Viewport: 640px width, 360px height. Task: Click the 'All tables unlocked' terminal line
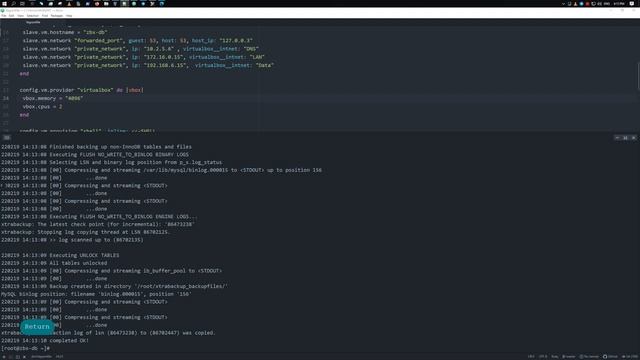click(54, 263)
